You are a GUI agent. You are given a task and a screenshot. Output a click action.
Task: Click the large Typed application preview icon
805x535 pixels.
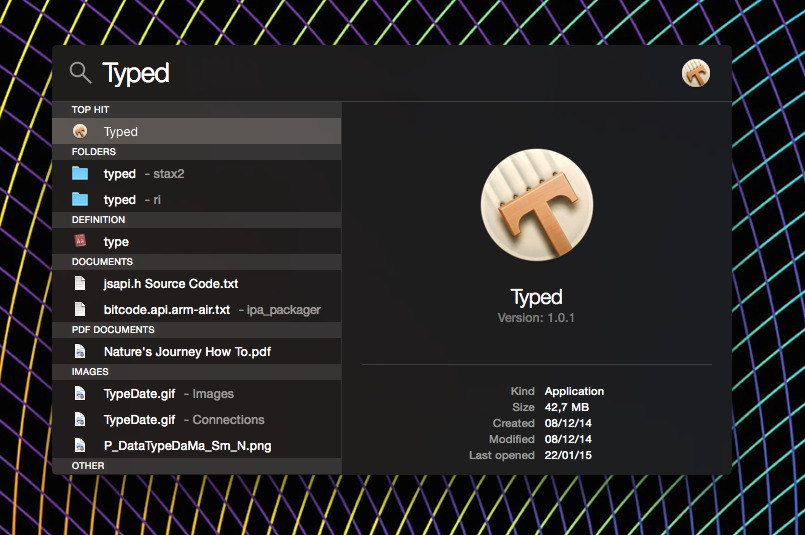pos(537,207)
